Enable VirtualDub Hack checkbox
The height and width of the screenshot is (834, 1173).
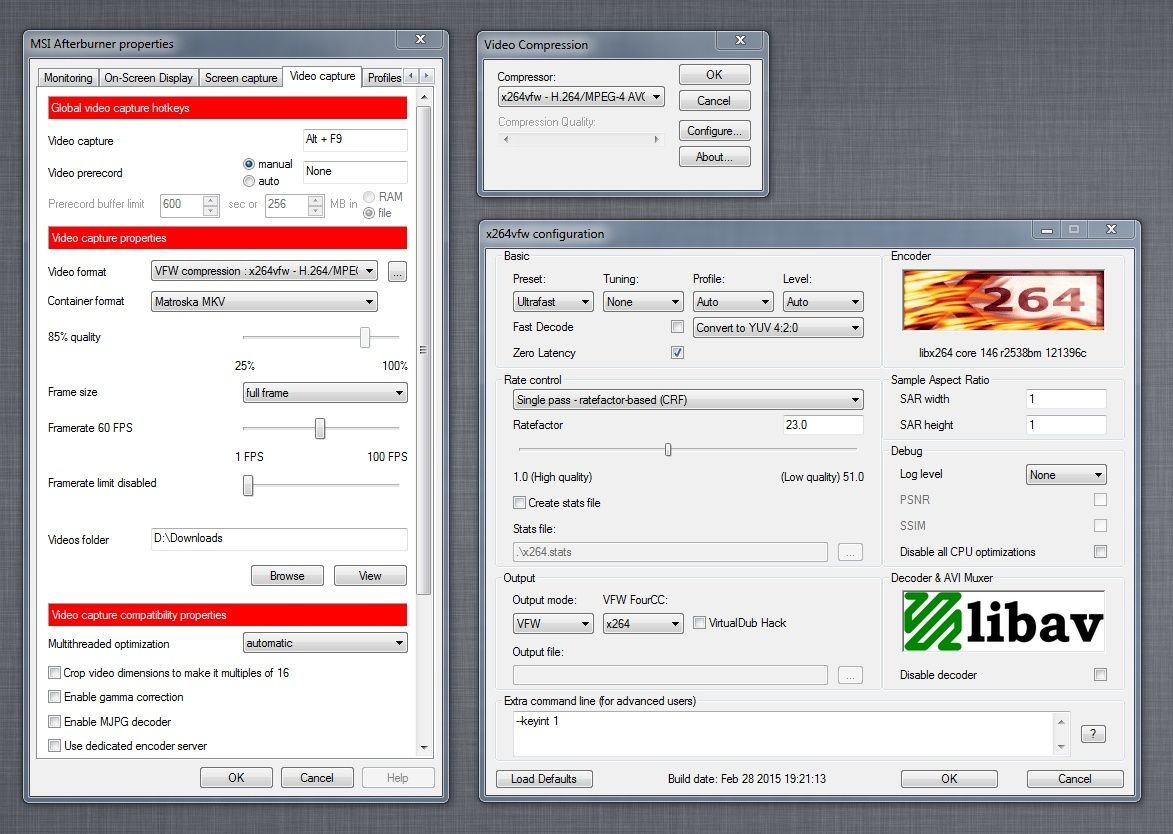coord(699,622)
